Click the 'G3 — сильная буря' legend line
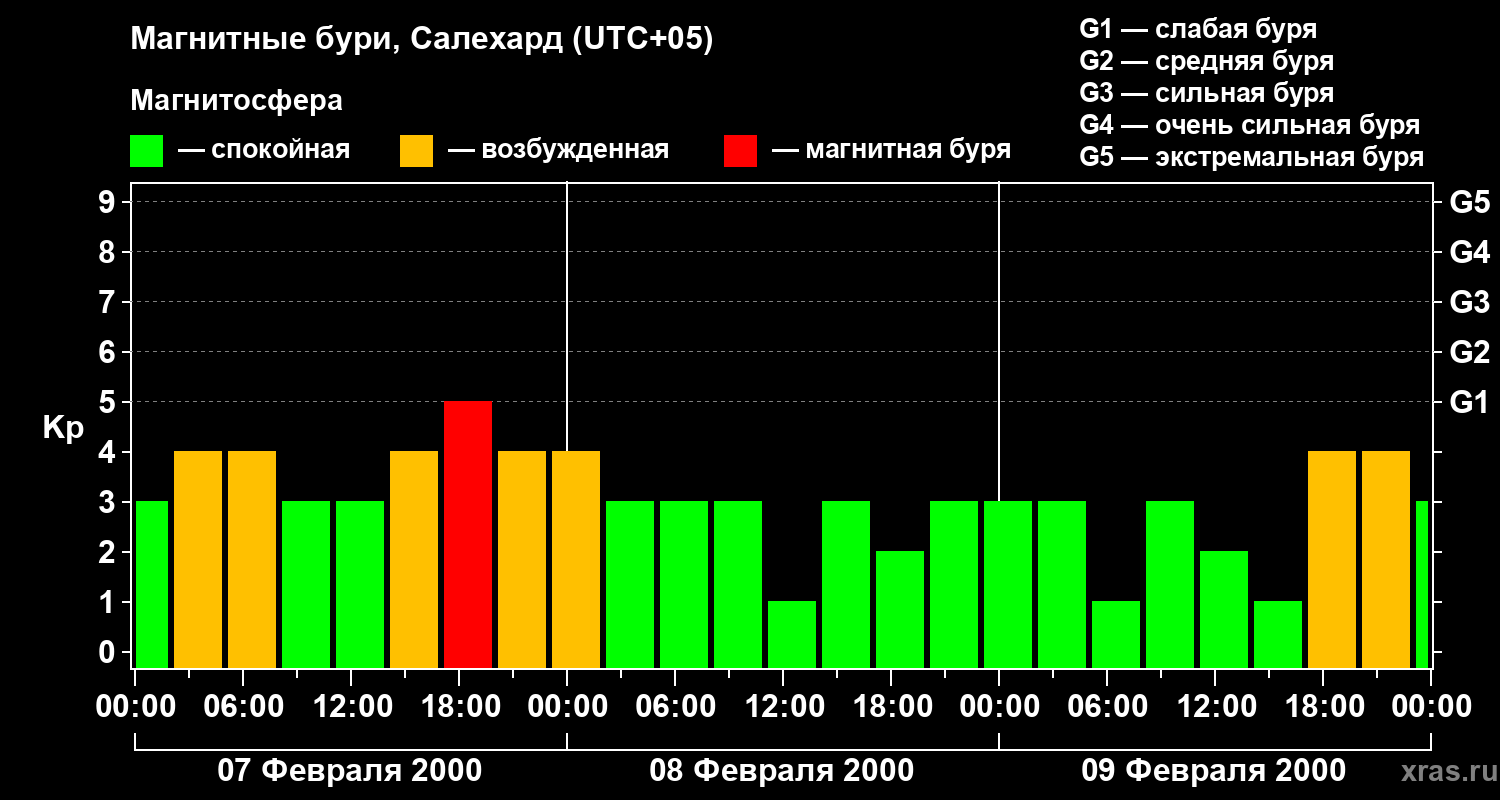 [1206, 93]
